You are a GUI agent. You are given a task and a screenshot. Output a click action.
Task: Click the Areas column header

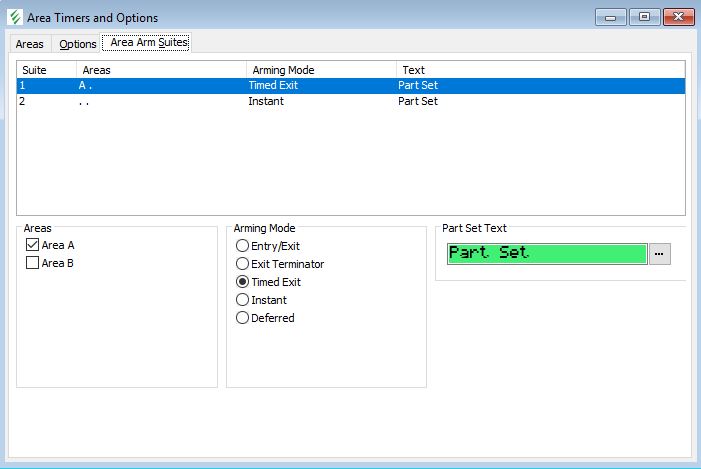point(160,70)
